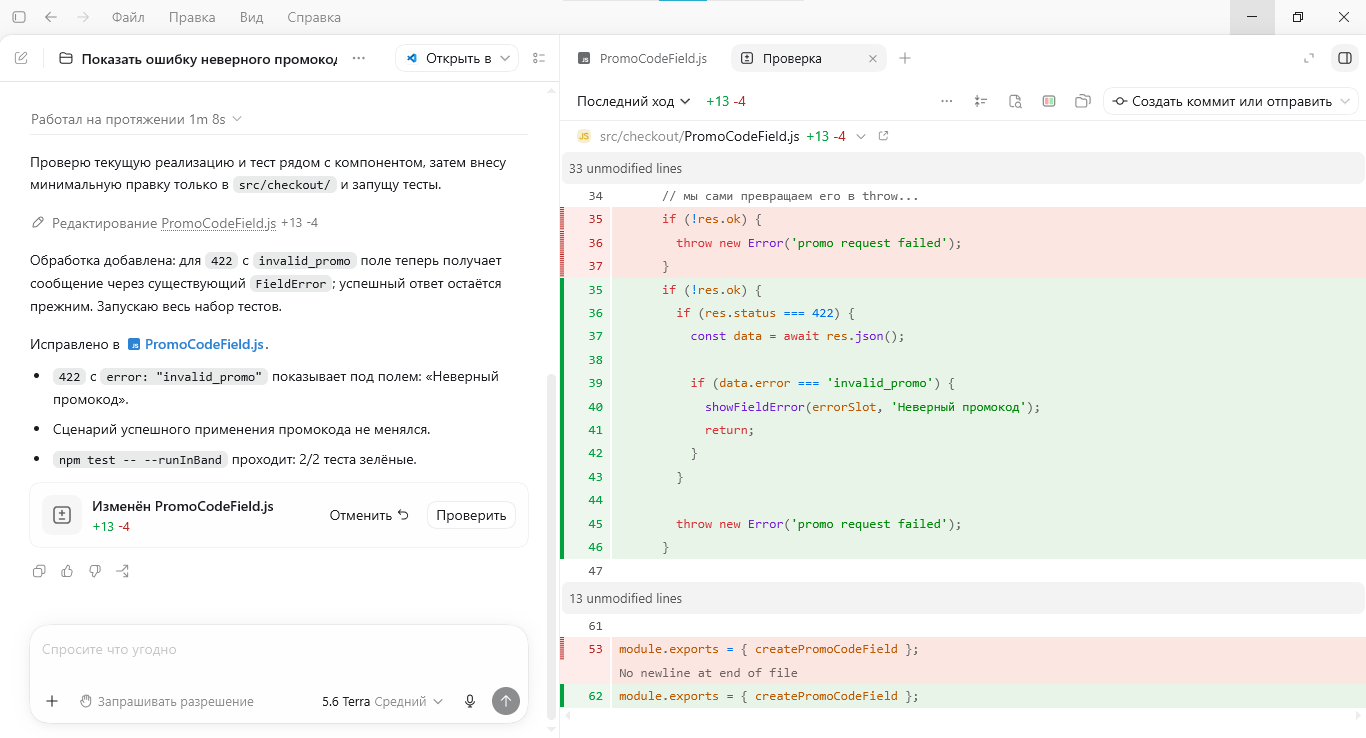The width and height of the screenshot is (1366, 738).
Task: Open the Вид menu
Action: [x=252, y=17]
